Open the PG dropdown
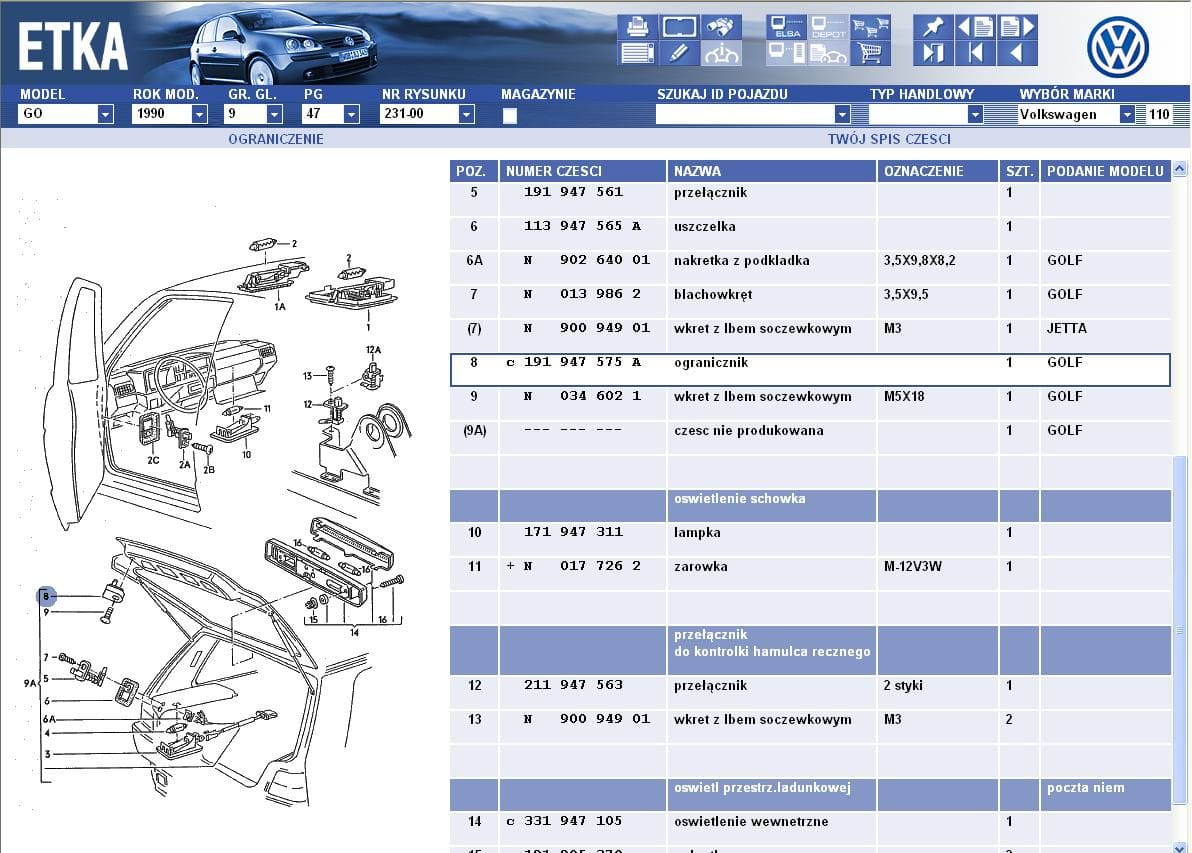 (350, 114)
